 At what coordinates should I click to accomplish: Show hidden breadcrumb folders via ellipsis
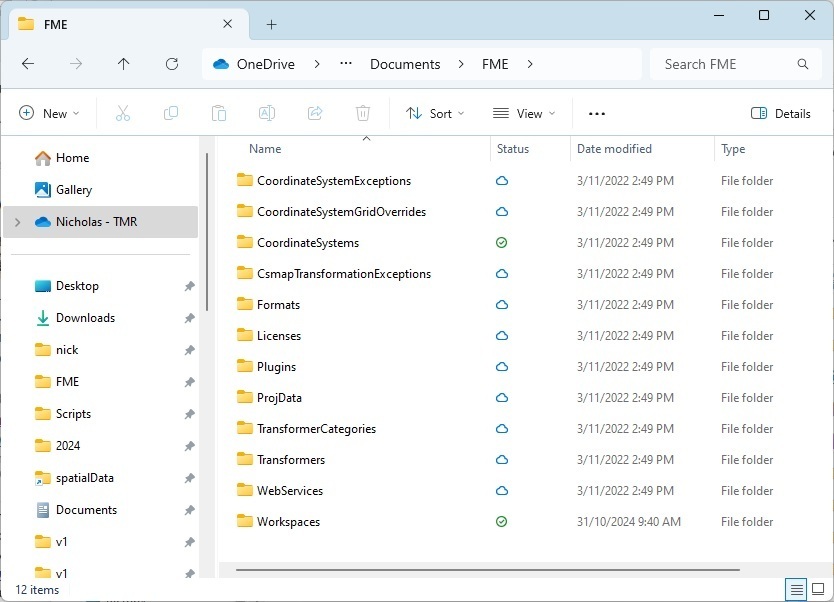click(x=346, y=64)
